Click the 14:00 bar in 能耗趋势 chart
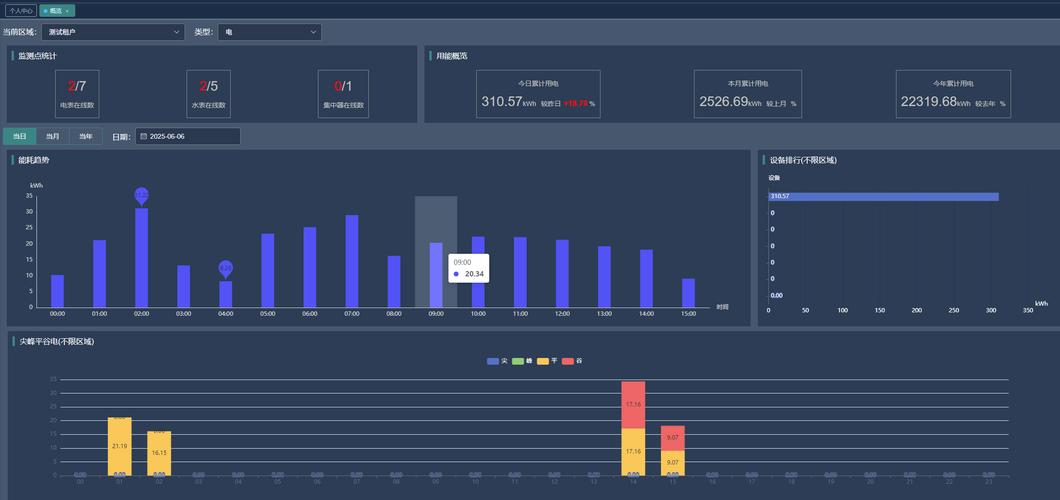 pyautogui.click(x=646, y=278)
